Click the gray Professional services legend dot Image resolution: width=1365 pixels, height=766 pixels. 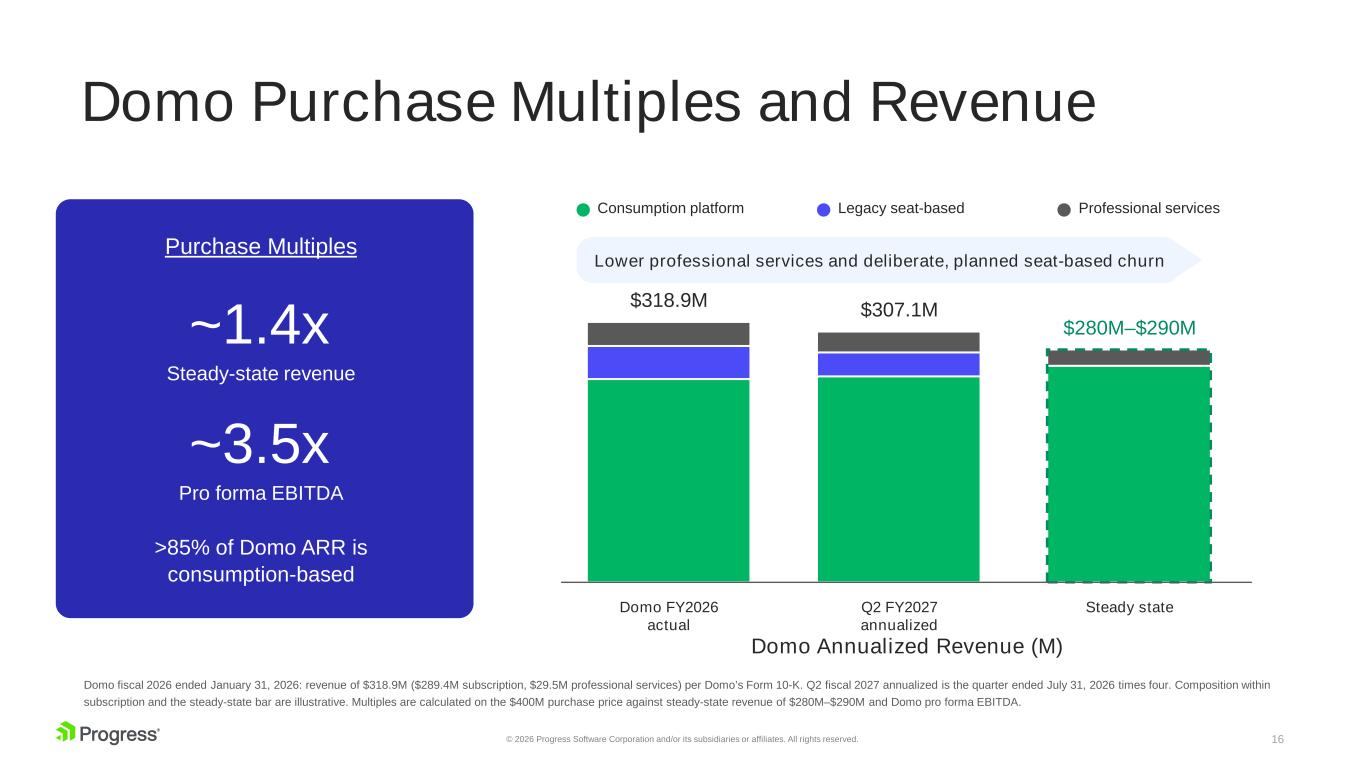point(1064,209)
